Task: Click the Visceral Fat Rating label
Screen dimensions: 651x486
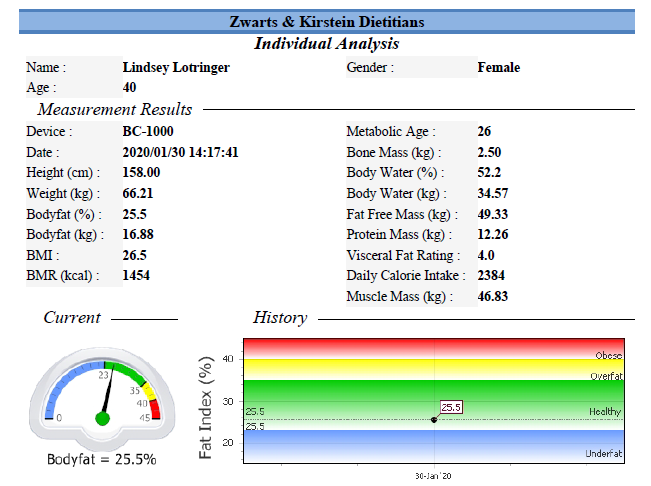Action: click(404, 256)
